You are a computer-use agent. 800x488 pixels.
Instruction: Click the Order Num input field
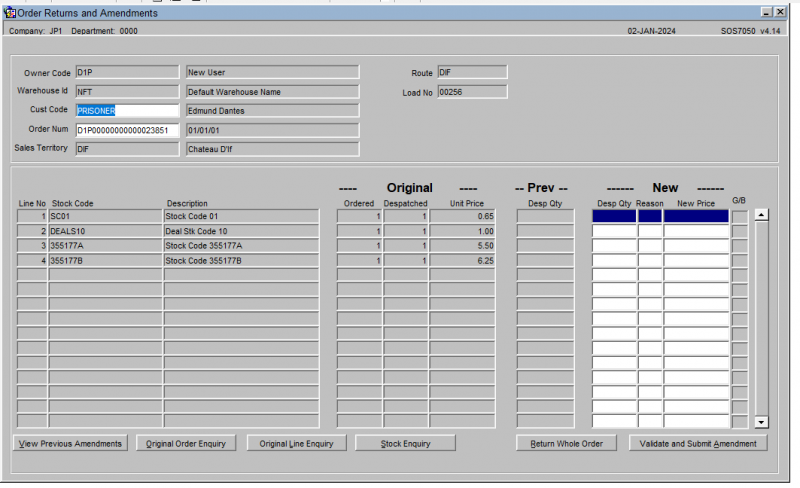tap(127, 130)
